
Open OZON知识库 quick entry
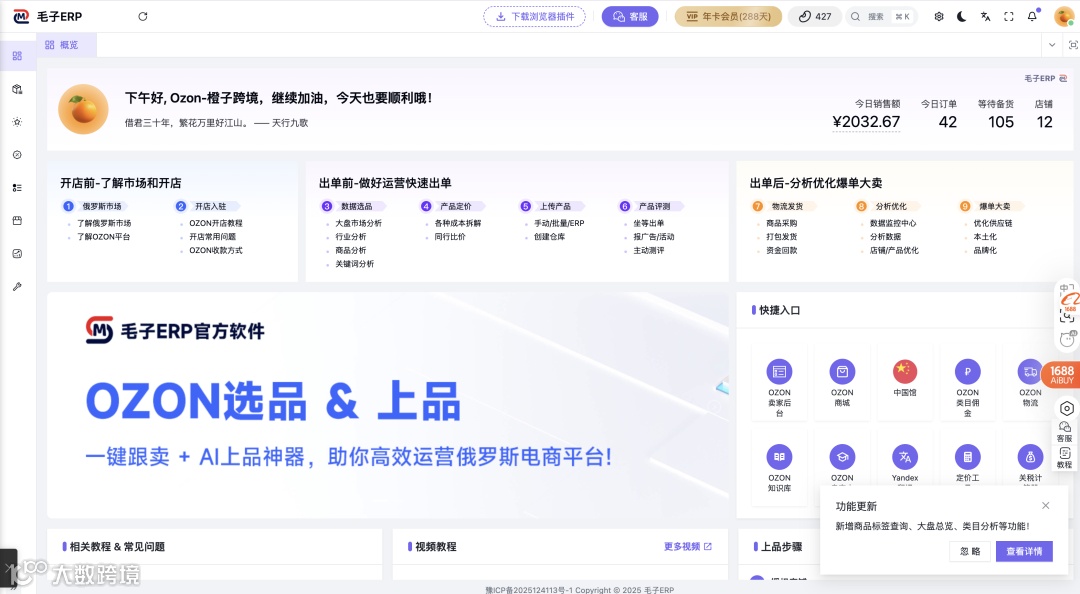[x=779, y=467]
